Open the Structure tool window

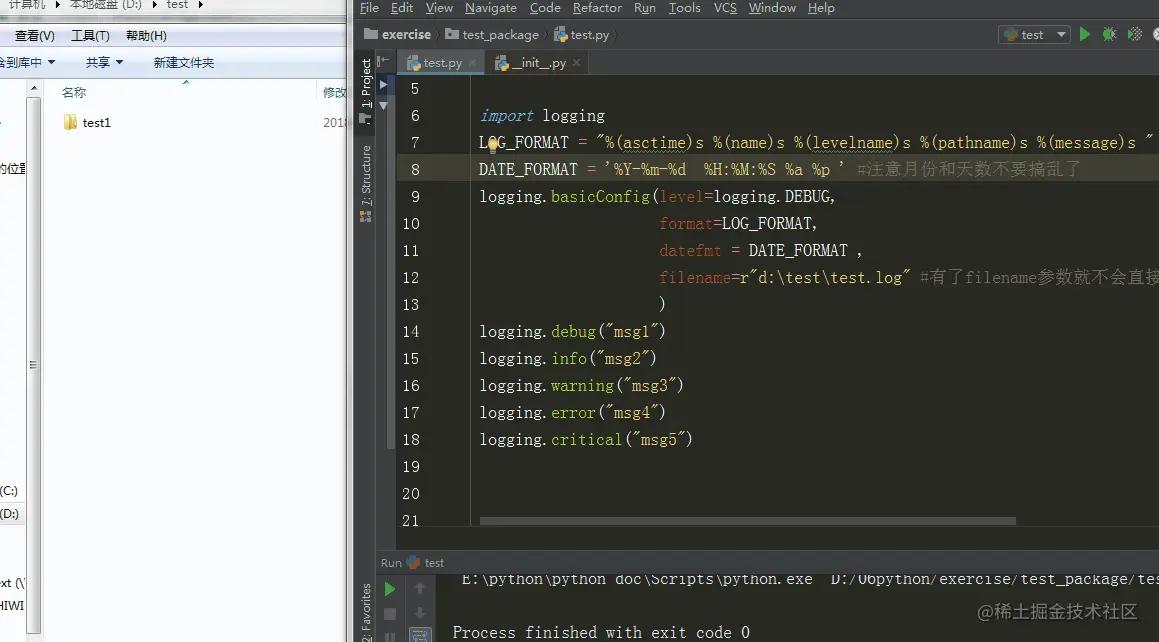coord(366,183)
